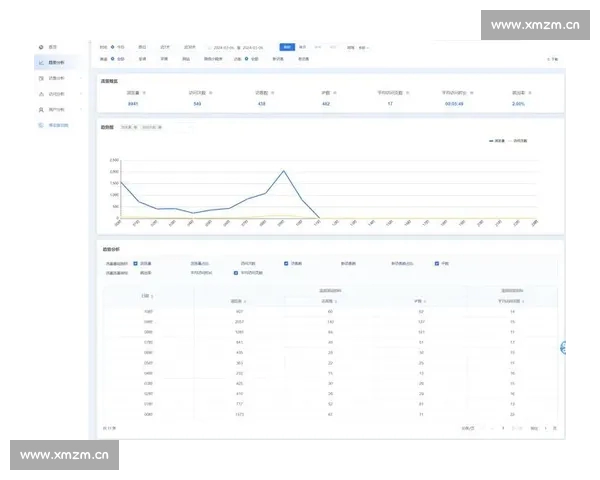This screenshot has height=480, width=600.
Task: Select the 昨日 time filter option
Action: [142, 47]
